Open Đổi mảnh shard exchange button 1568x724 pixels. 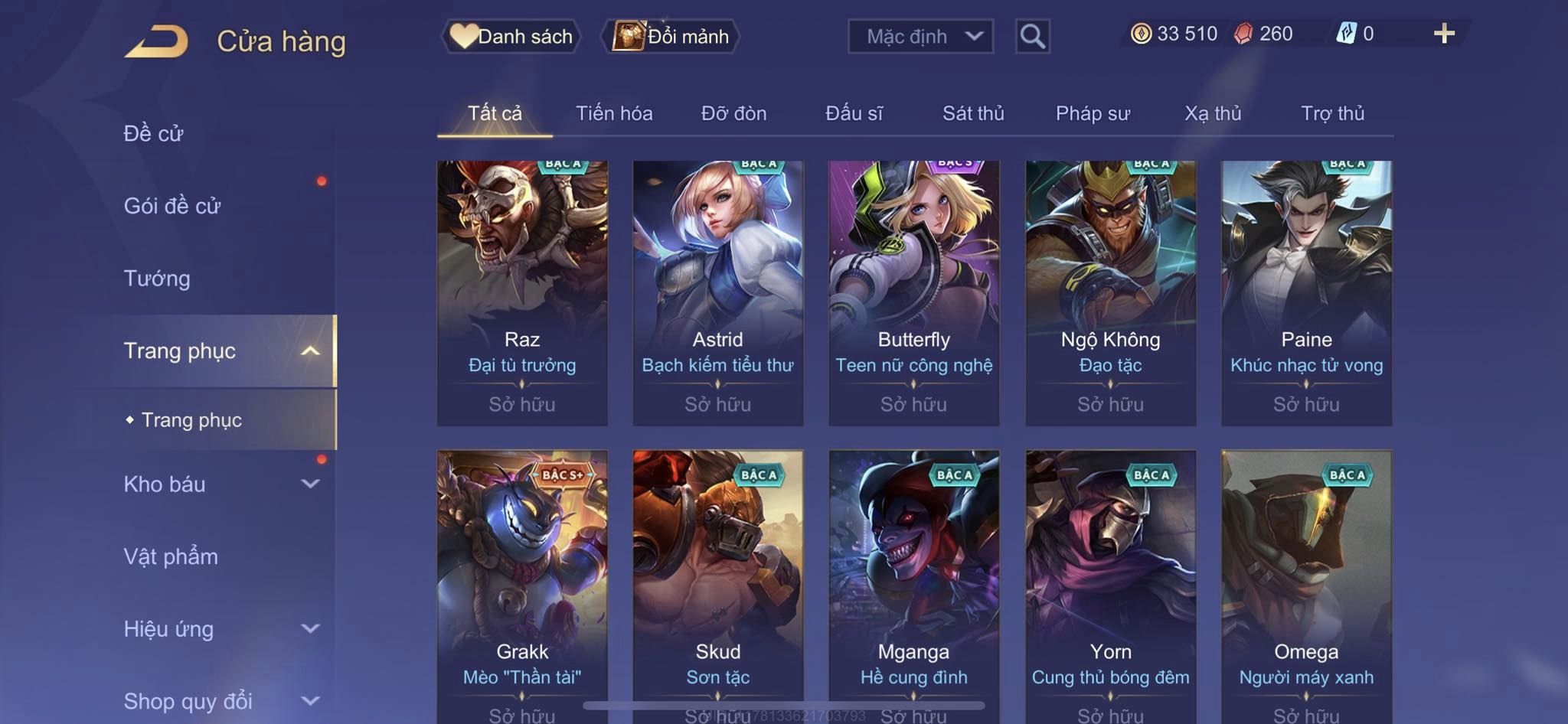click(x=671, y=36)
